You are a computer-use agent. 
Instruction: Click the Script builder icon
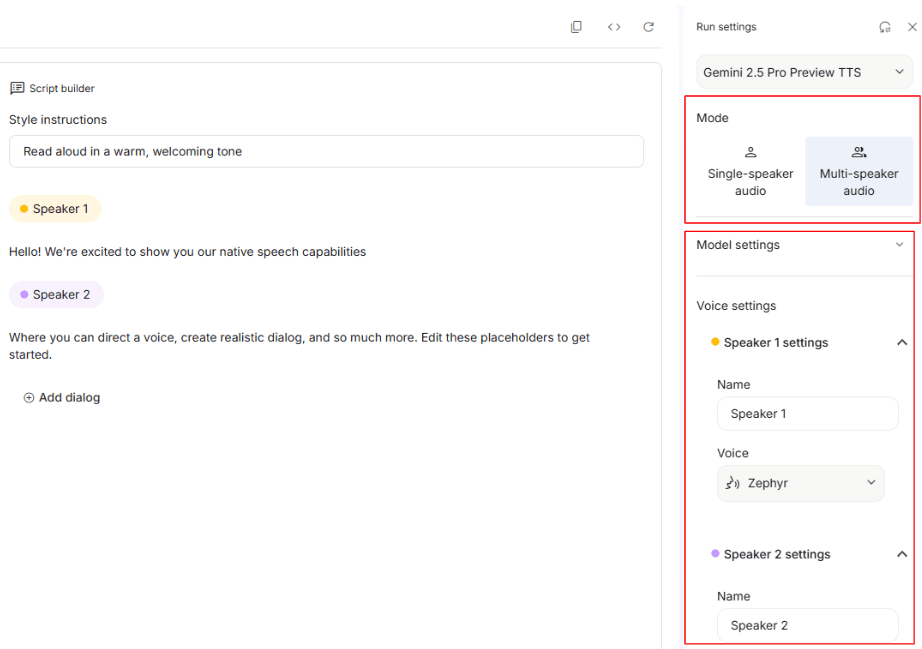point(17,88)
